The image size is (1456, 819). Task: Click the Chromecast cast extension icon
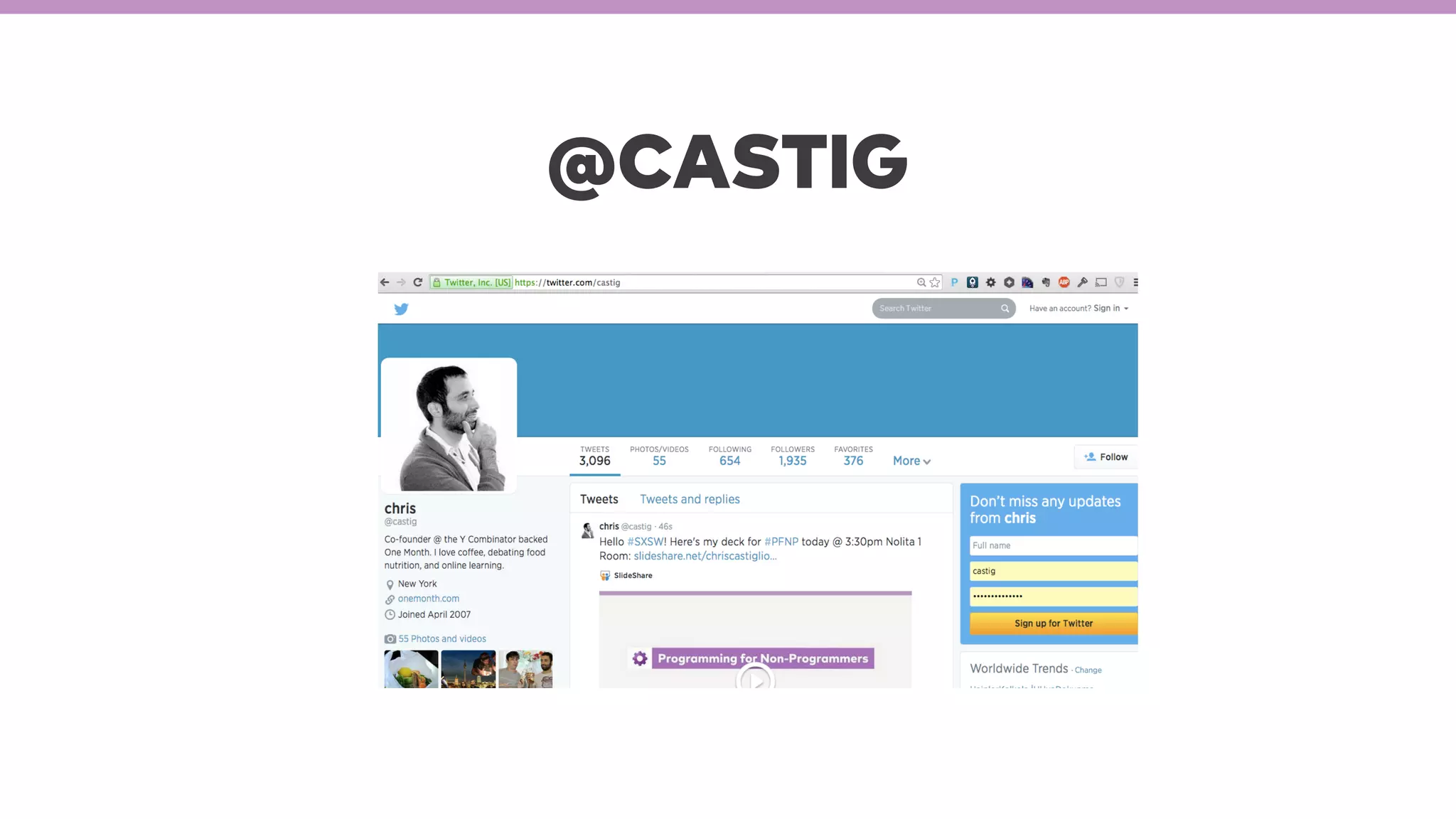(1101, 282)
